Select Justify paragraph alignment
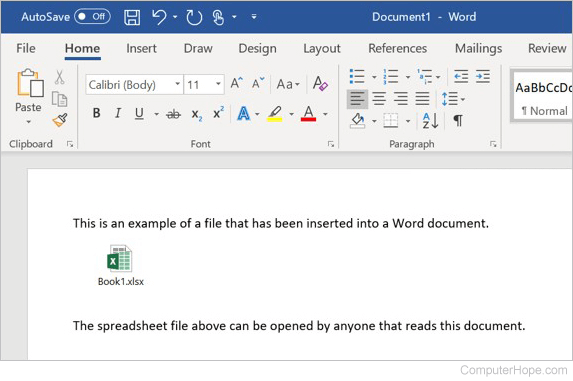This screenshot has width=573, height=381. point(422,99)
